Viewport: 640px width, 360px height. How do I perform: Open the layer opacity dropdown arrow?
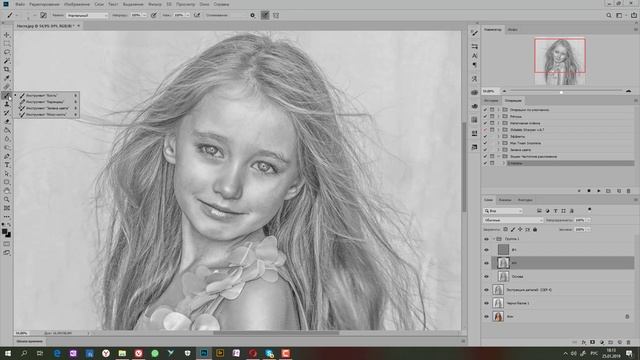click(589, 220)
